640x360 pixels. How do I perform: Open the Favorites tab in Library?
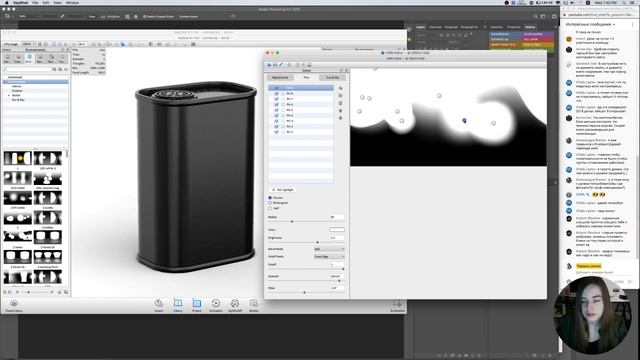click(61, 59)
